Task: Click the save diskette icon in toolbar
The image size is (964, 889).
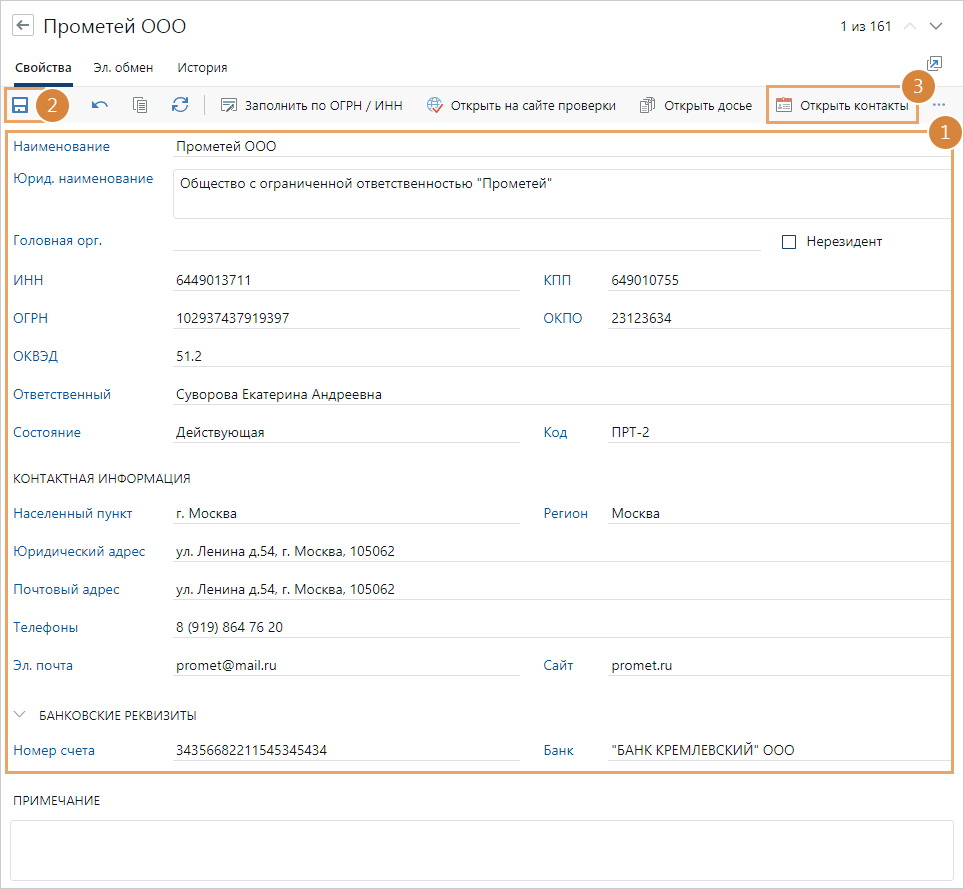Action: [20, 105]
